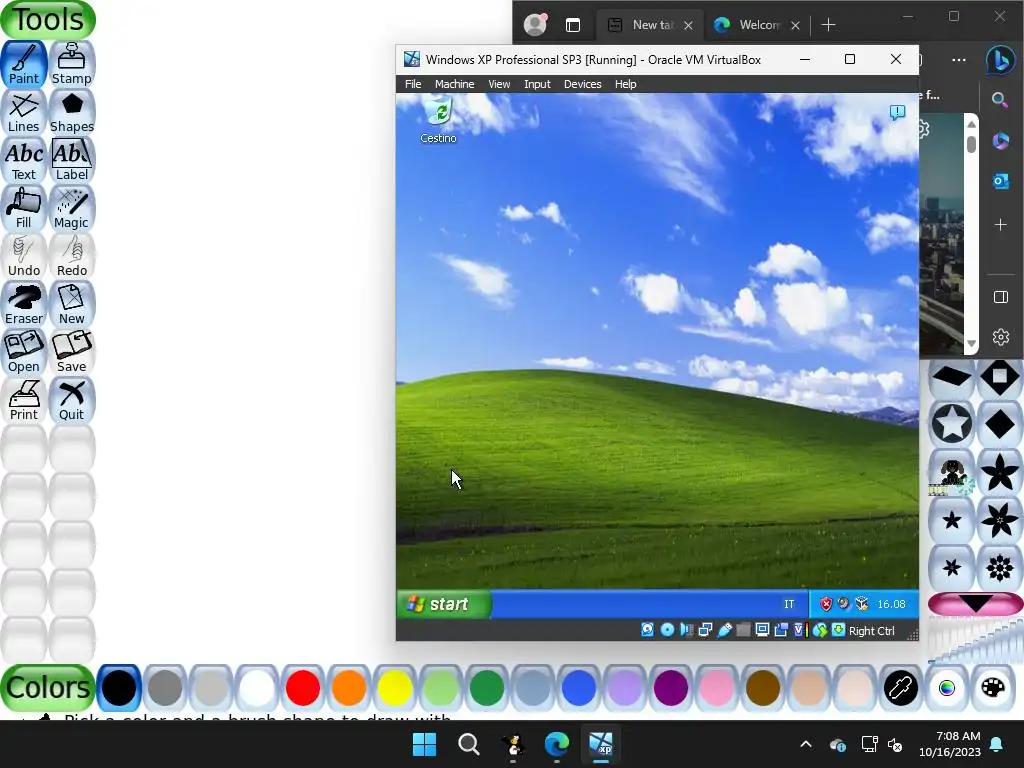Select the diamond with square hole brush
The height and width of the screenshot is (768, 1024).
(x=1000, y=377)
